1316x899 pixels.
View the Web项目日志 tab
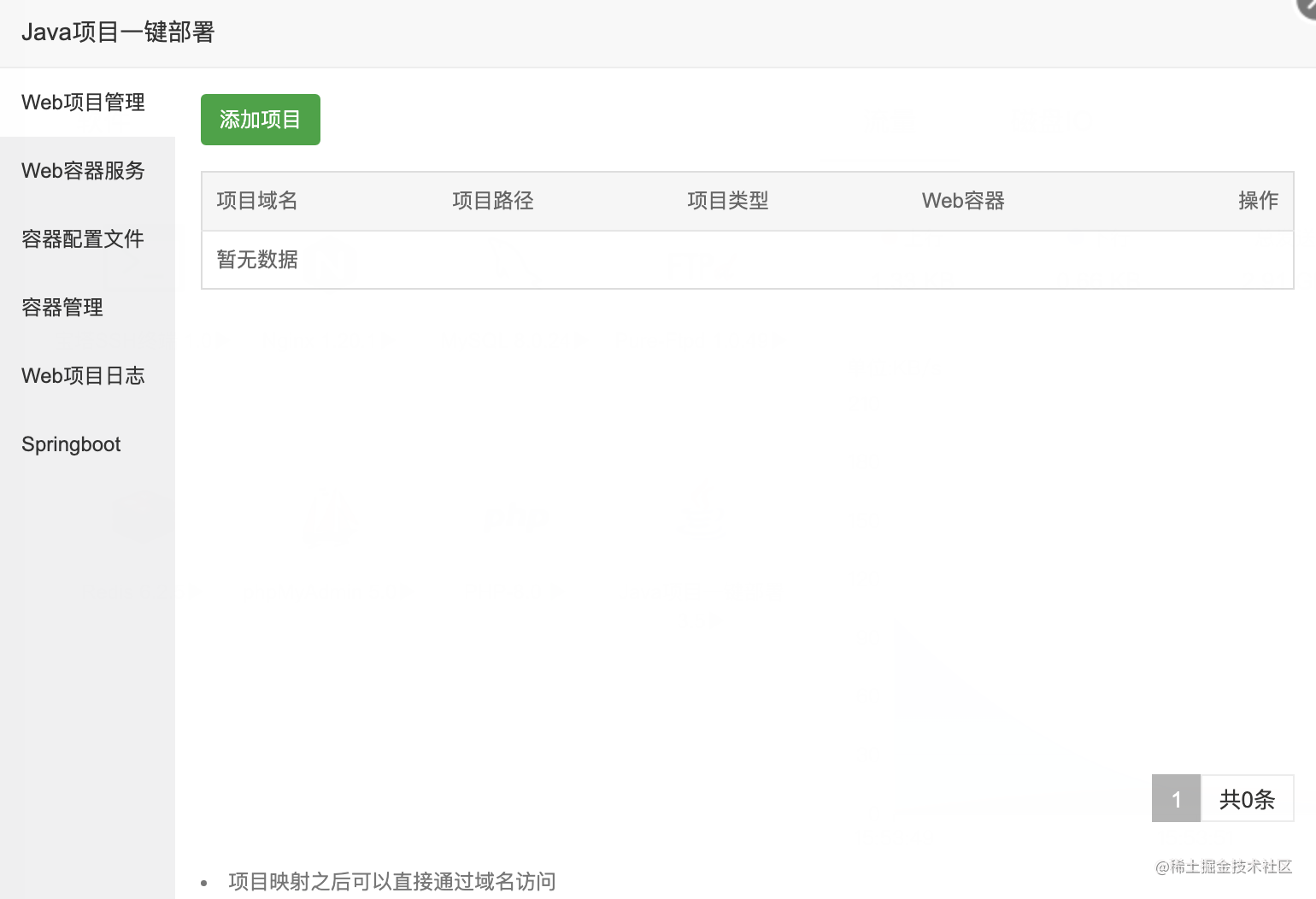[87, 376]
